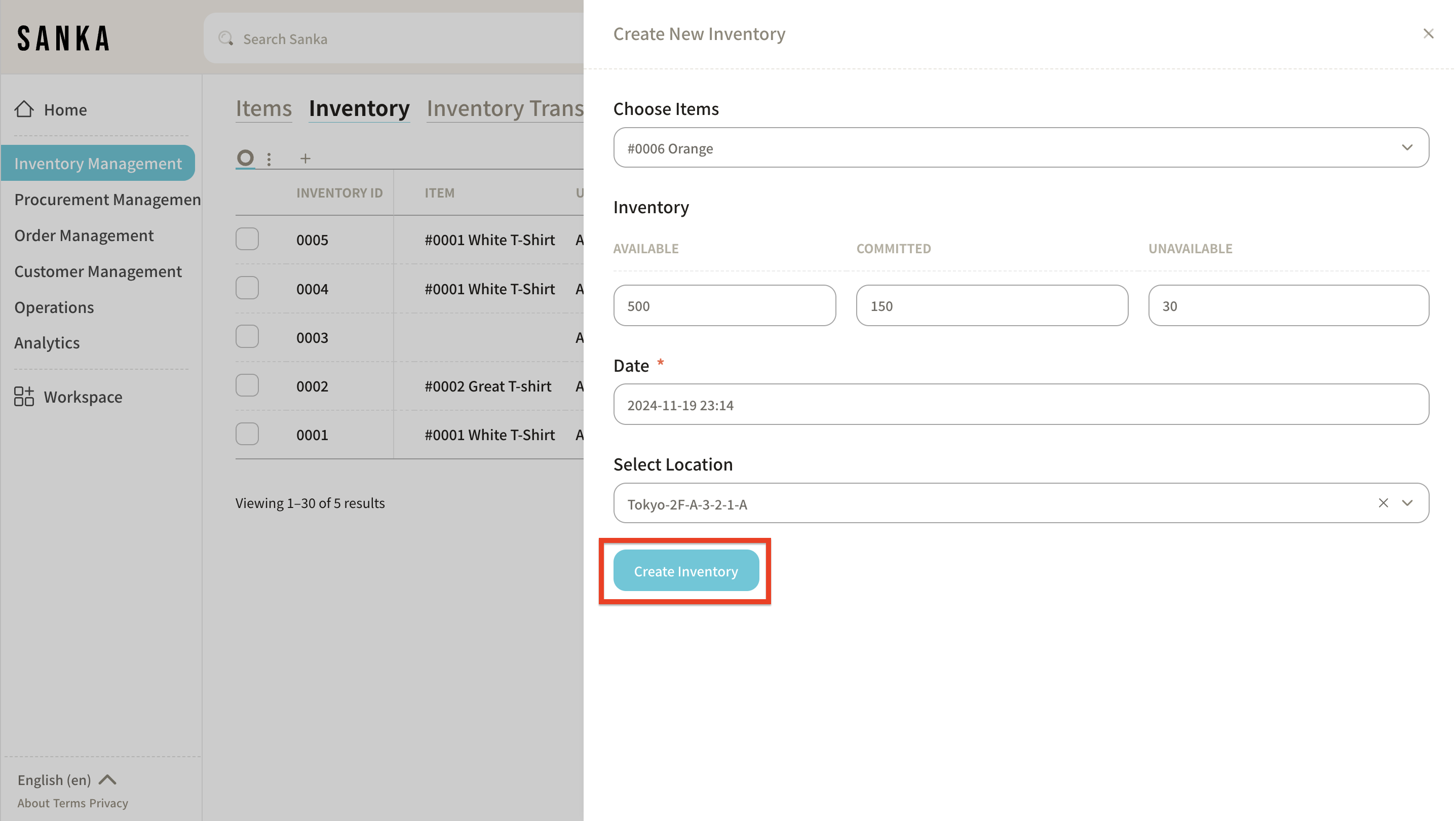Click the Workspace grid icon
The width and height of the screenshot is (1456, 821).
(x=24, y=397)
